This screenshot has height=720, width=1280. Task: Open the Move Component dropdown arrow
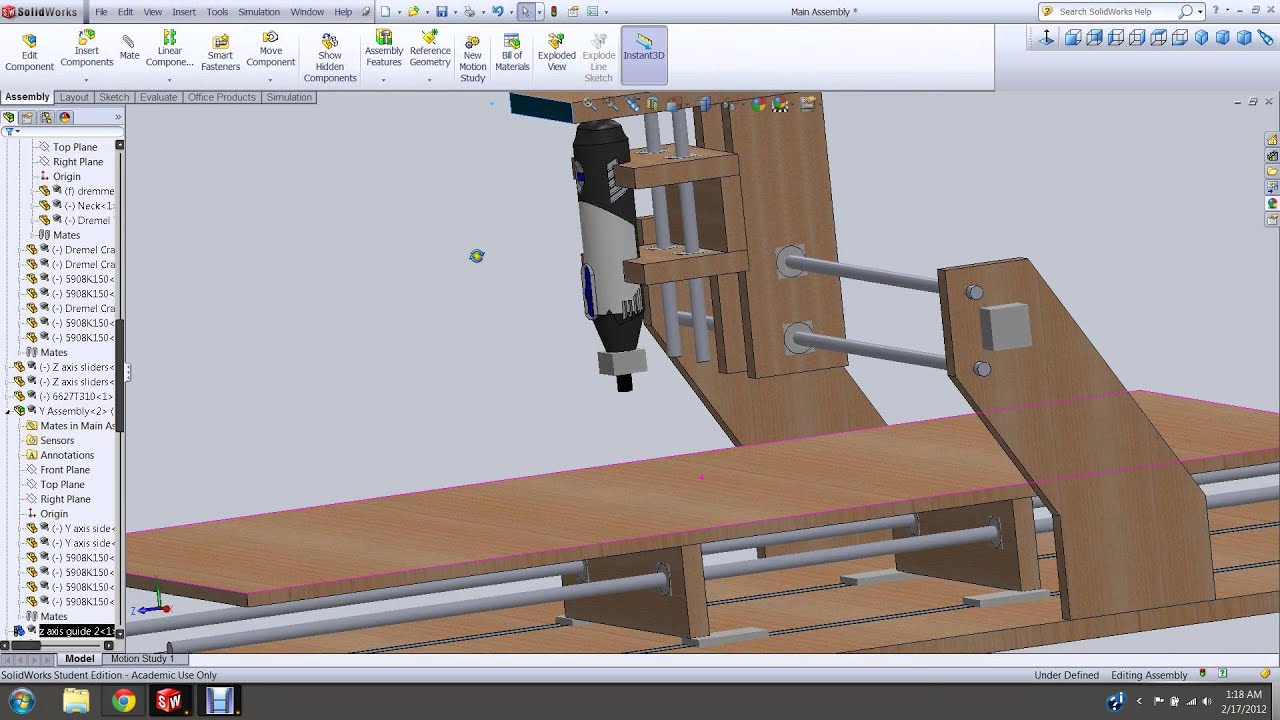[271, 79]
